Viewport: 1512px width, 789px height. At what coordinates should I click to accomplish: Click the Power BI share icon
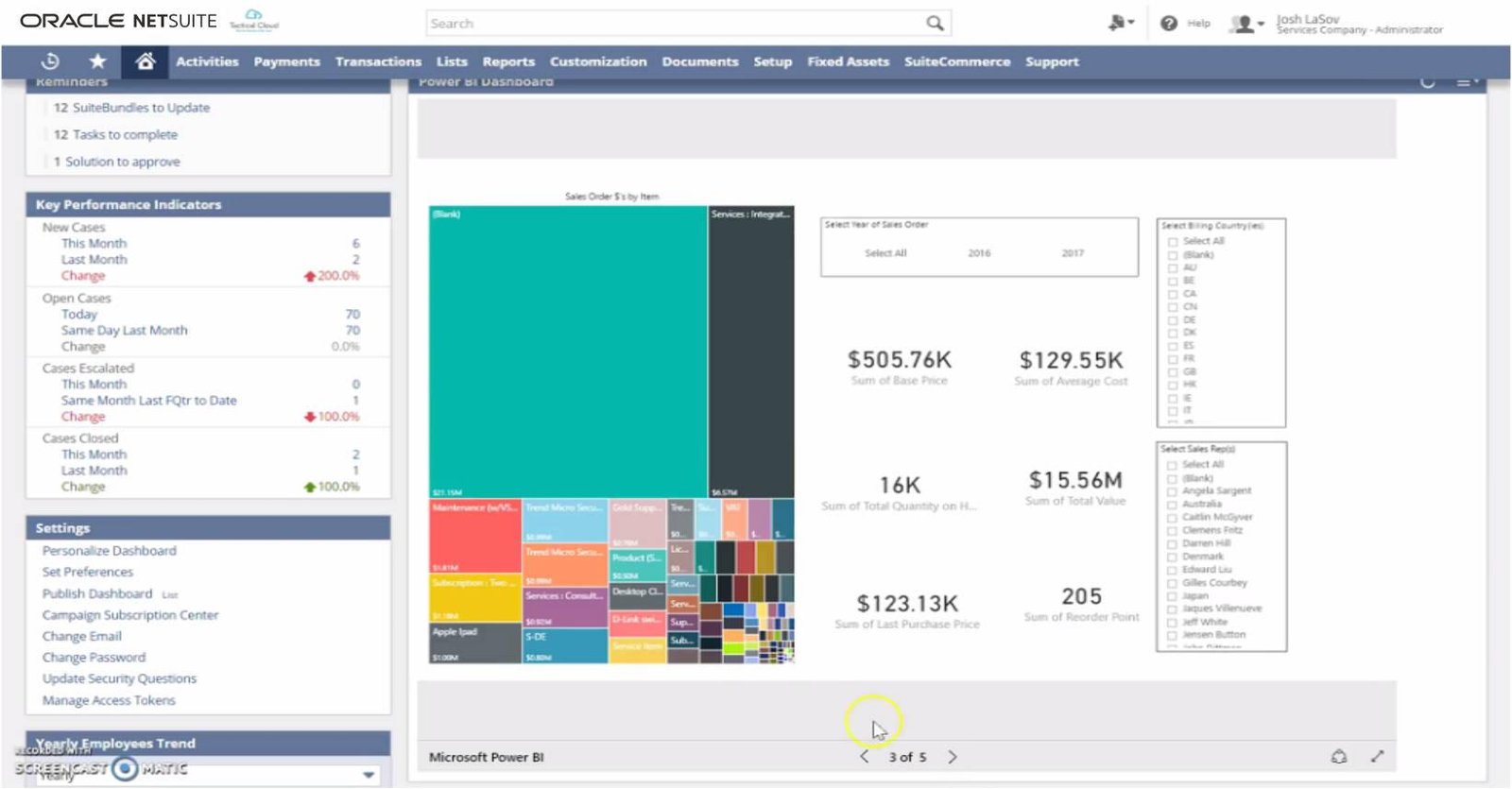(x=1339, y=756)
